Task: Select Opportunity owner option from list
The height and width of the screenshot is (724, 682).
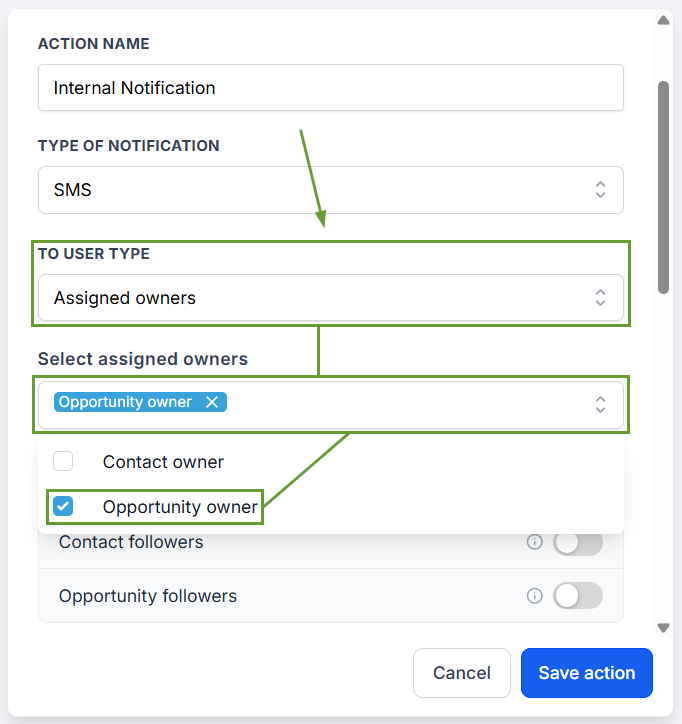Action: 180,507
